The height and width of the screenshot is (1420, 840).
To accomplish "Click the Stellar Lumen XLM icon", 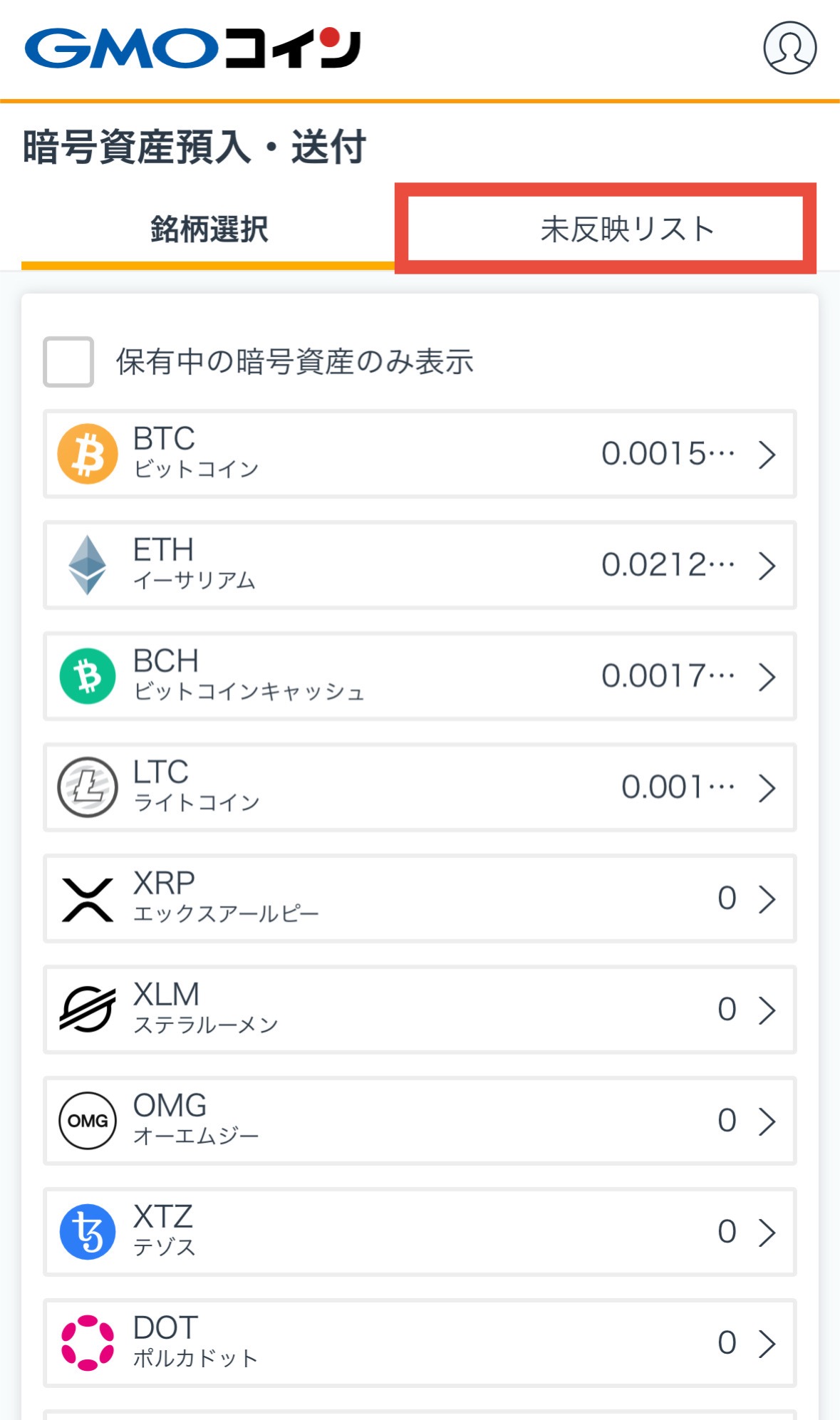I will pyautogui.click(x=88, y=1010).
